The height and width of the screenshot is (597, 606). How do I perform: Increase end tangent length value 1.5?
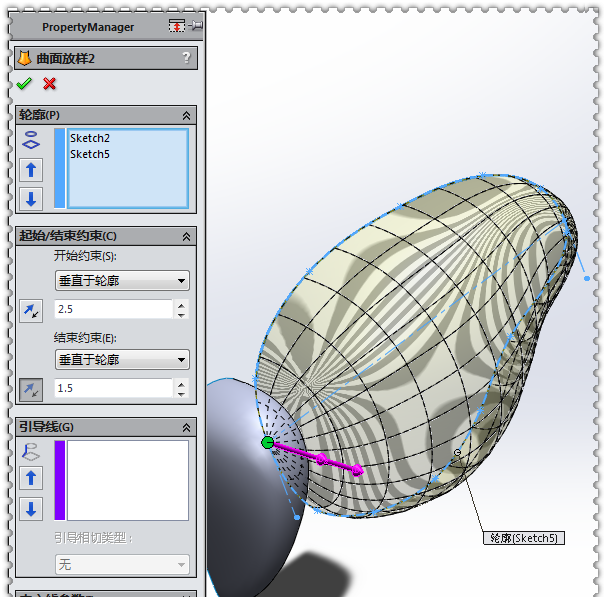pos(181,384)
